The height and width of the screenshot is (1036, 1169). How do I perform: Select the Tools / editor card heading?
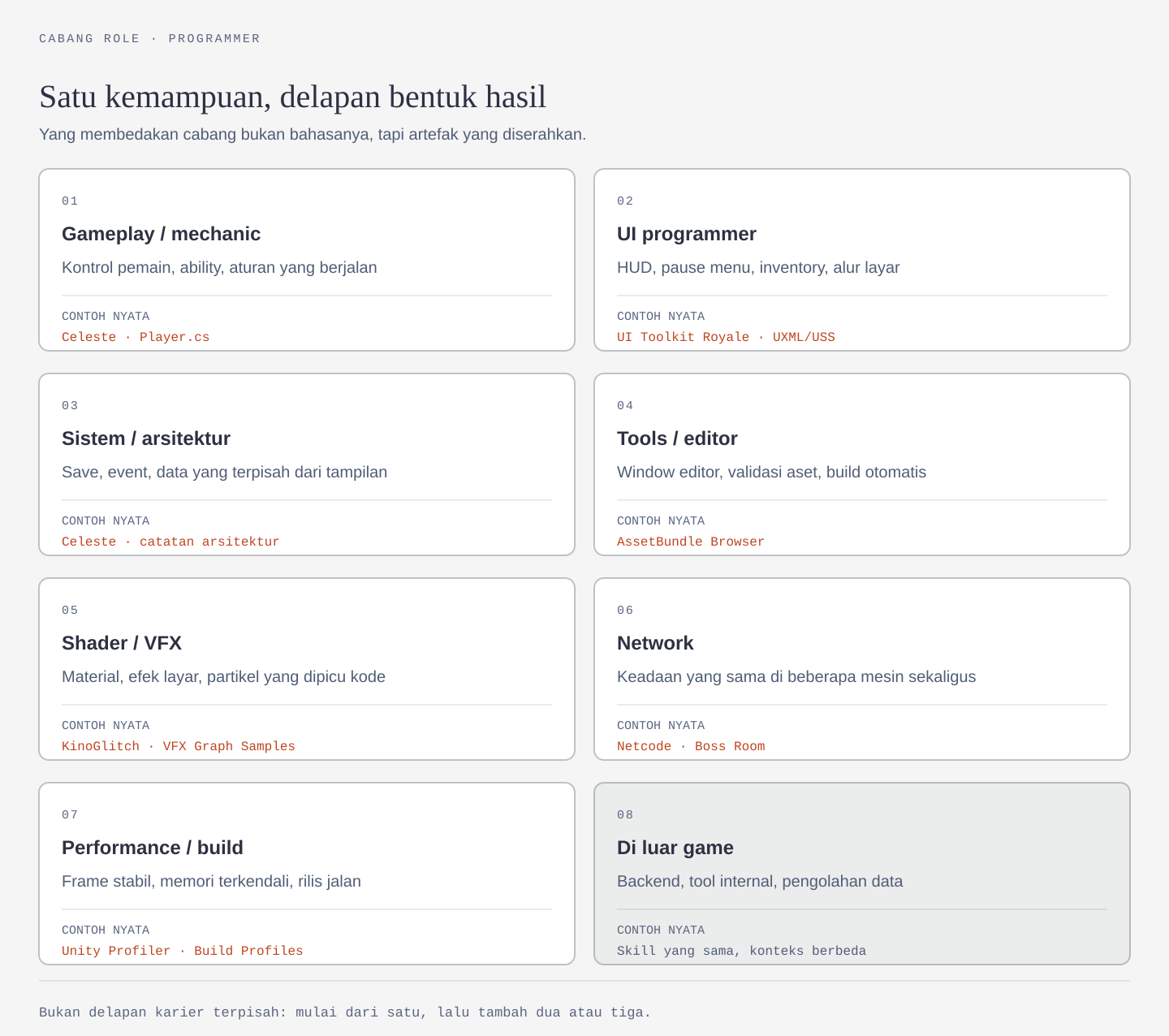pyautogui.click(x=677, y=438)
